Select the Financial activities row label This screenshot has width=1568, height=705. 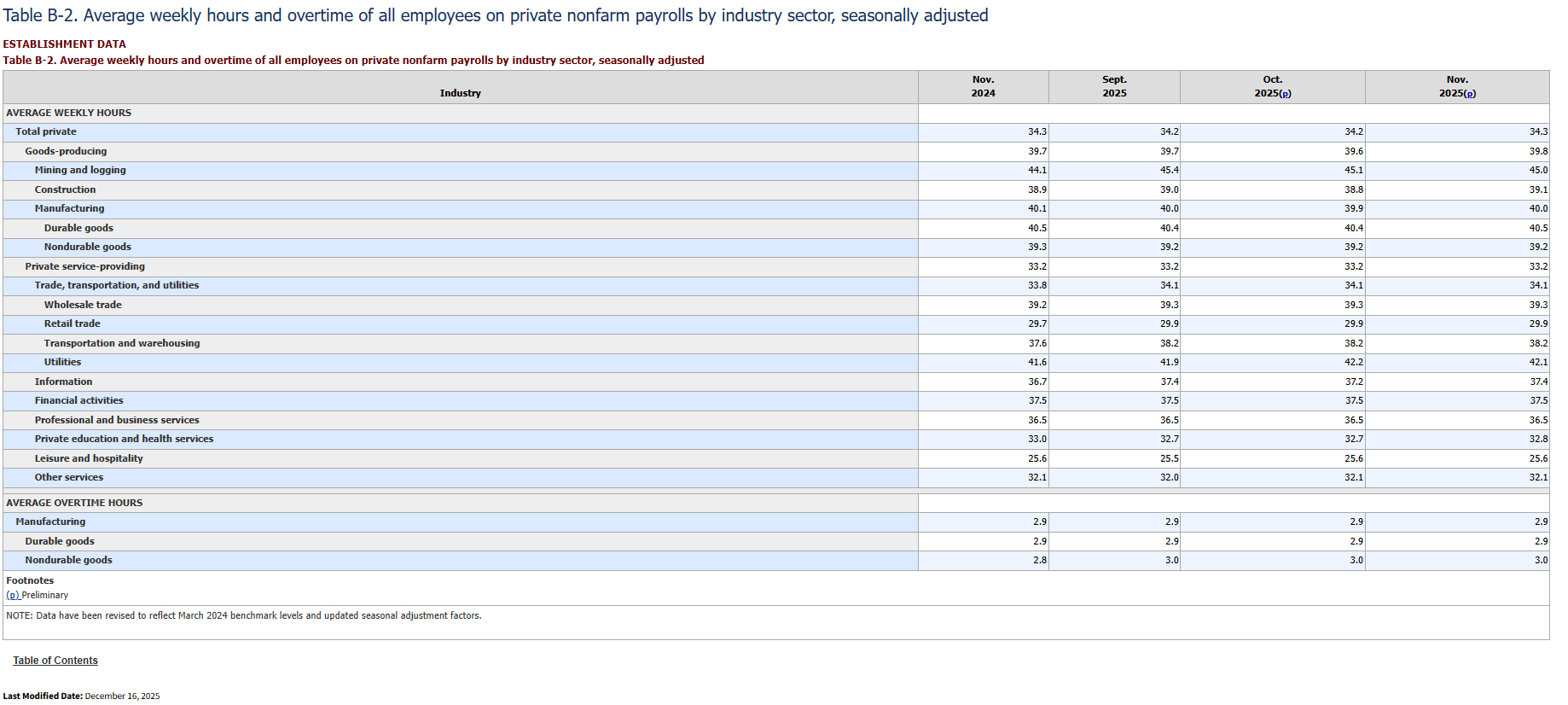click(78, 400)
